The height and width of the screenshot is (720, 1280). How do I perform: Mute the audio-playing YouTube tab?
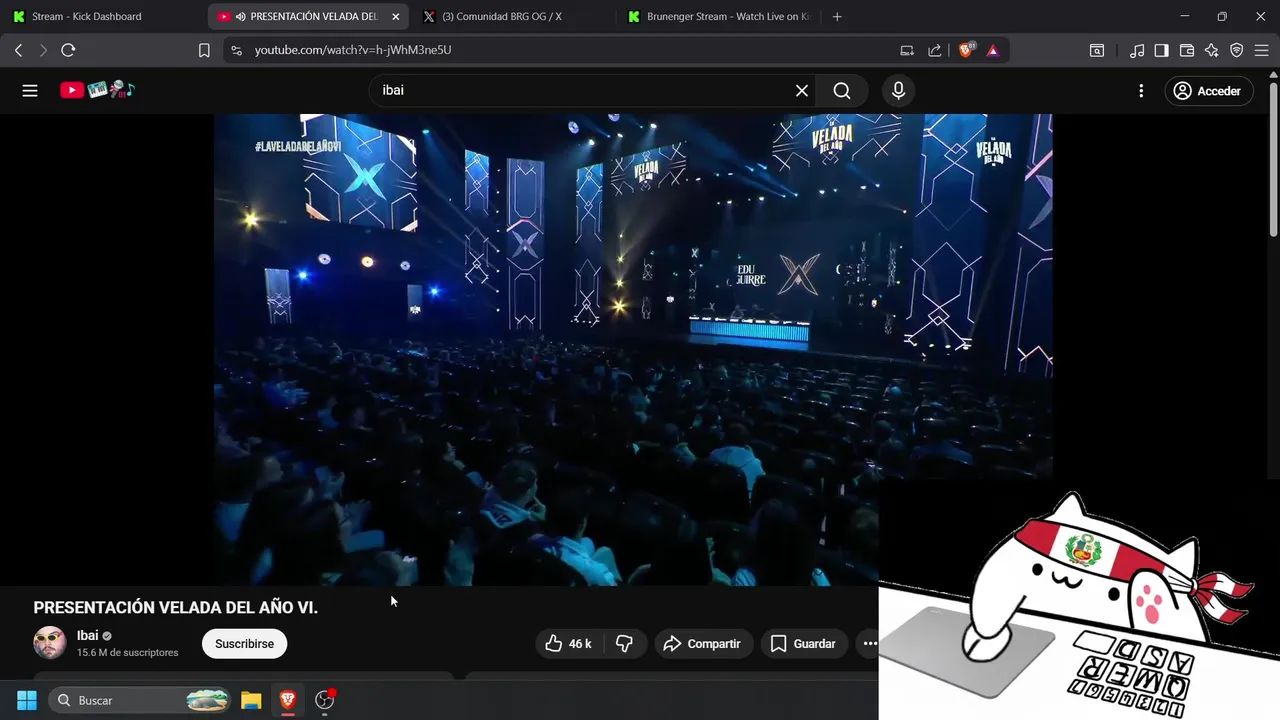241,17
